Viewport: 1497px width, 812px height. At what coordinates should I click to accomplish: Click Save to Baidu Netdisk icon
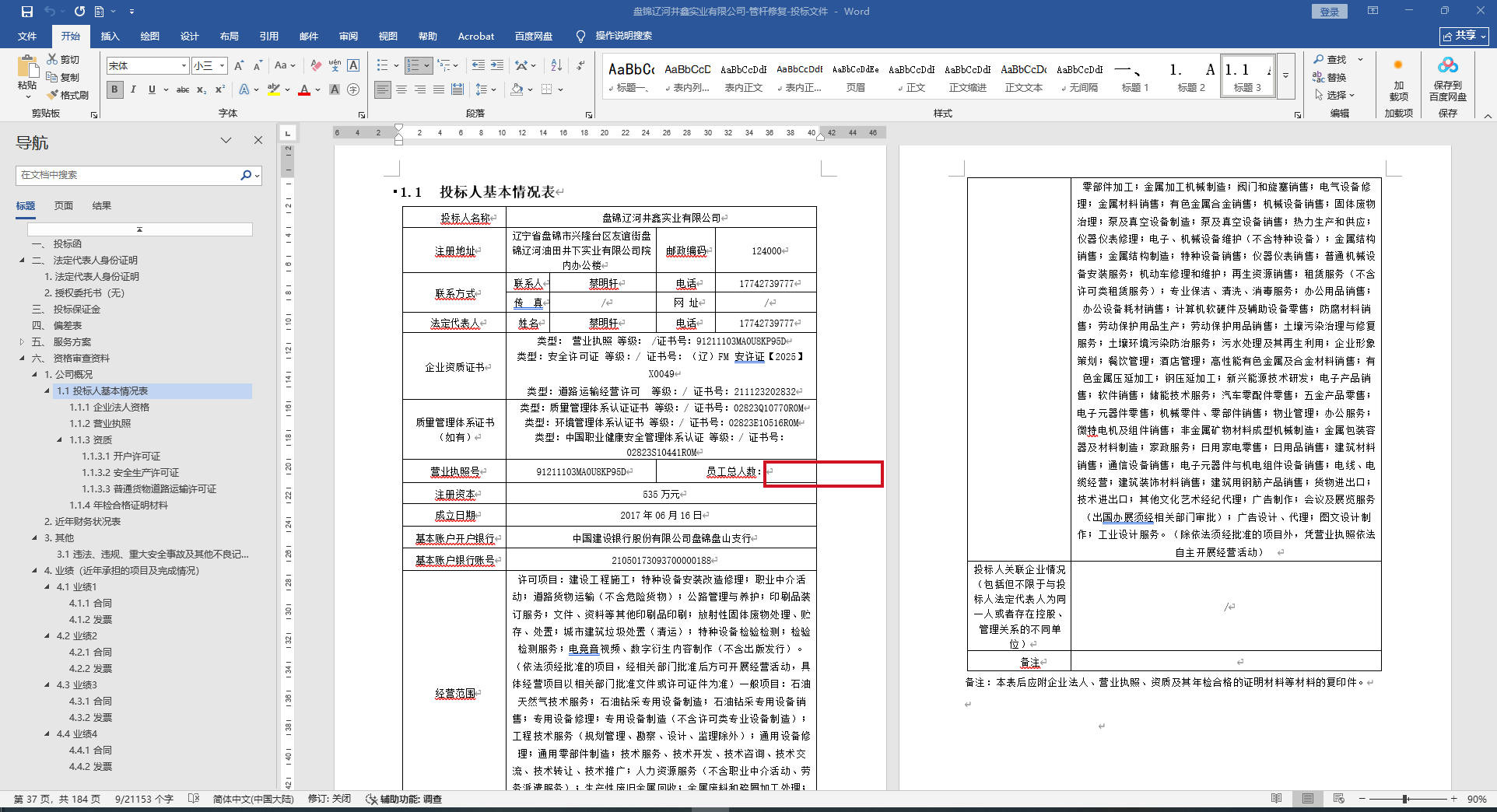pyautogui.click(x=1447, y=78)
